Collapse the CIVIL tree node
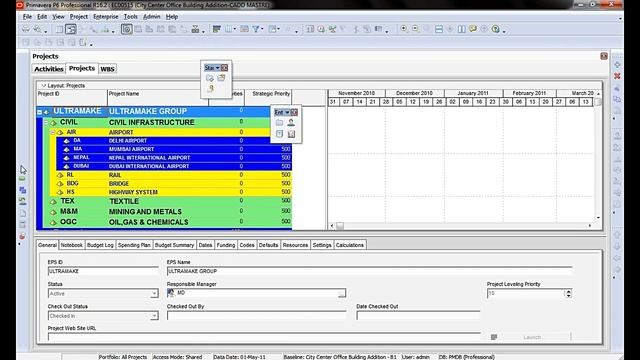This screenshot has width=640, height=360. click(46, 122)
